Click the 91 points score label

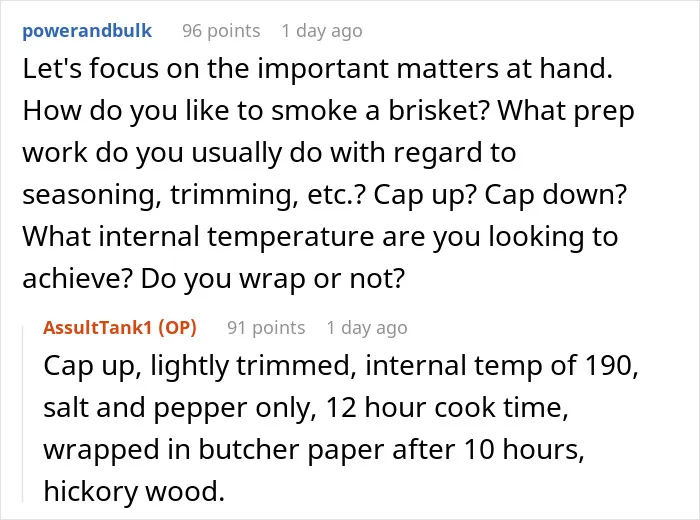pos(266,328)
